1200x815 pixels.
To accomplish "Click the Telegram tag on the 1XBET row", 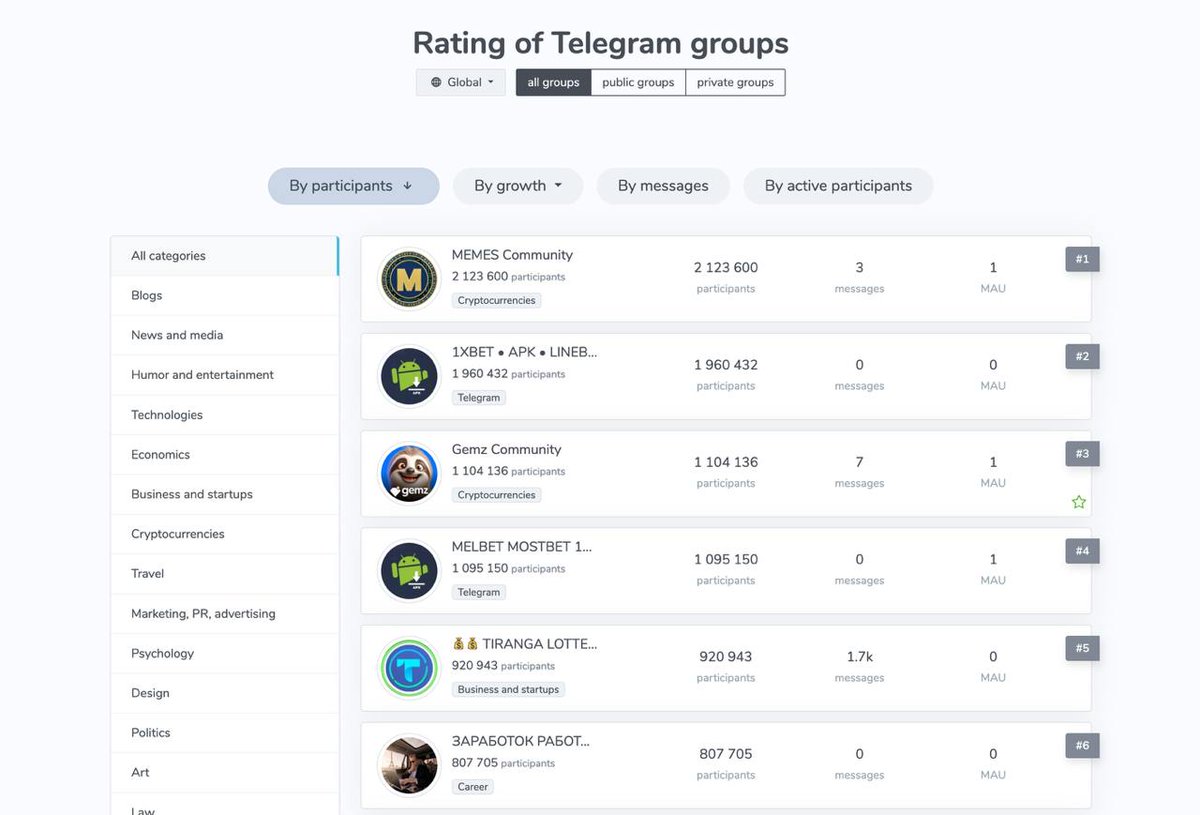I will (479, 397).
